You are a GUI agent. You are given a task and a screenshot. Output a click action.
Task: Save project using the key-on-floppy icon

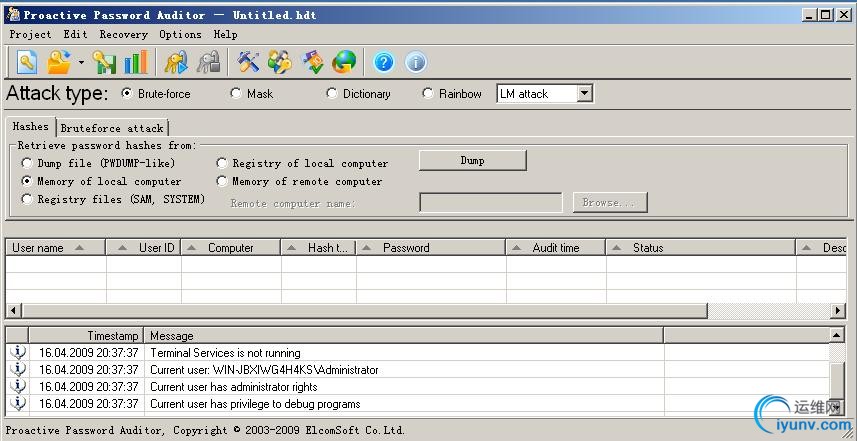click(x=104, y=62)
